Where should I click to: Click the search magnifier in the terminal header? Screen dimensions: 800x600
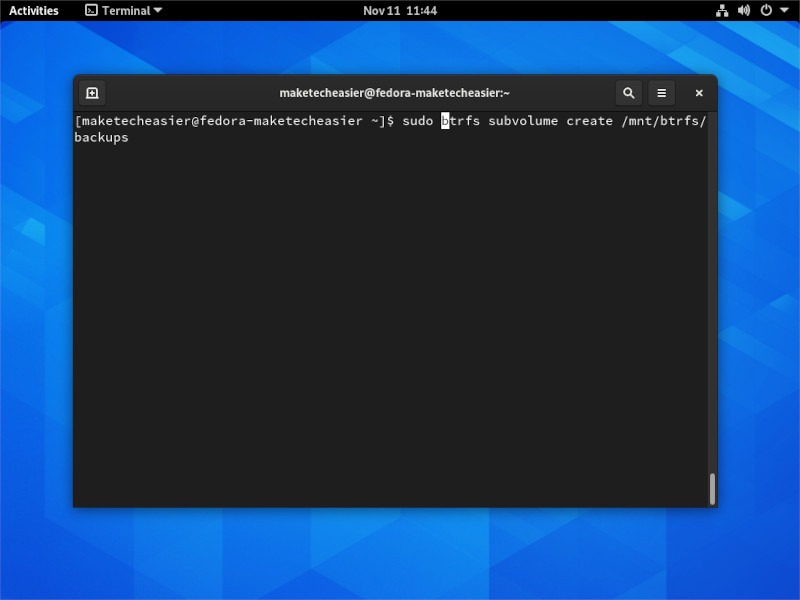click(628, 92)
